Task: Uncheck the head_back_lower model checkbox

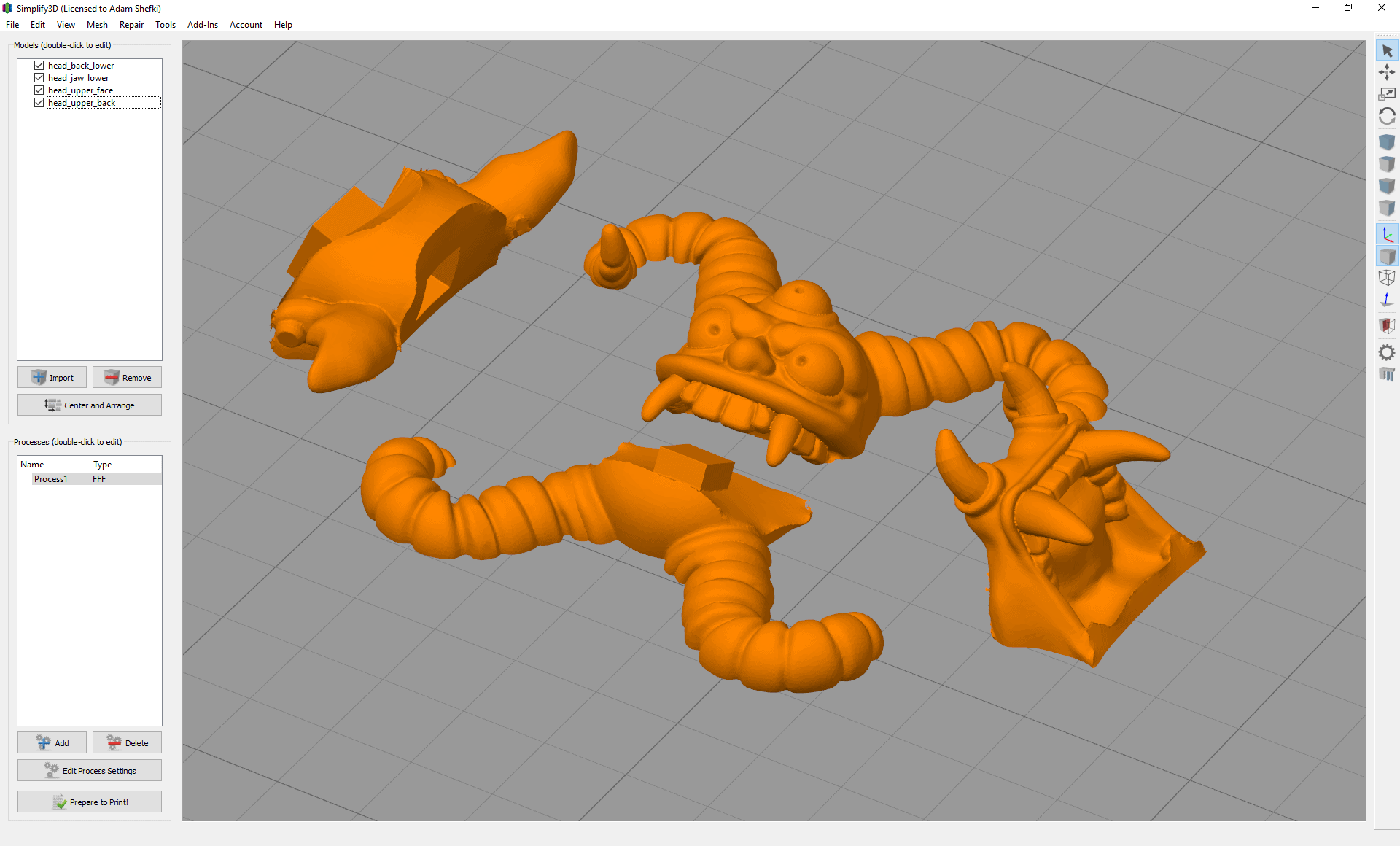Action: [x=39, y=66]
